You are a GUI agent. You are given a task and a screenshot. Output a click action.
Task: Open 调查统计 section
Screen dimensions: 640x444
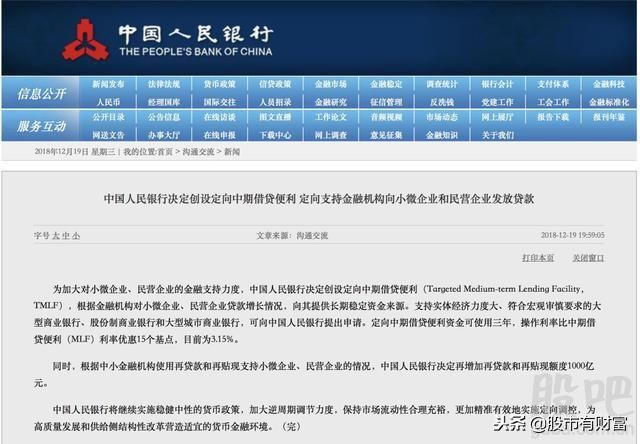pos(442,84)
